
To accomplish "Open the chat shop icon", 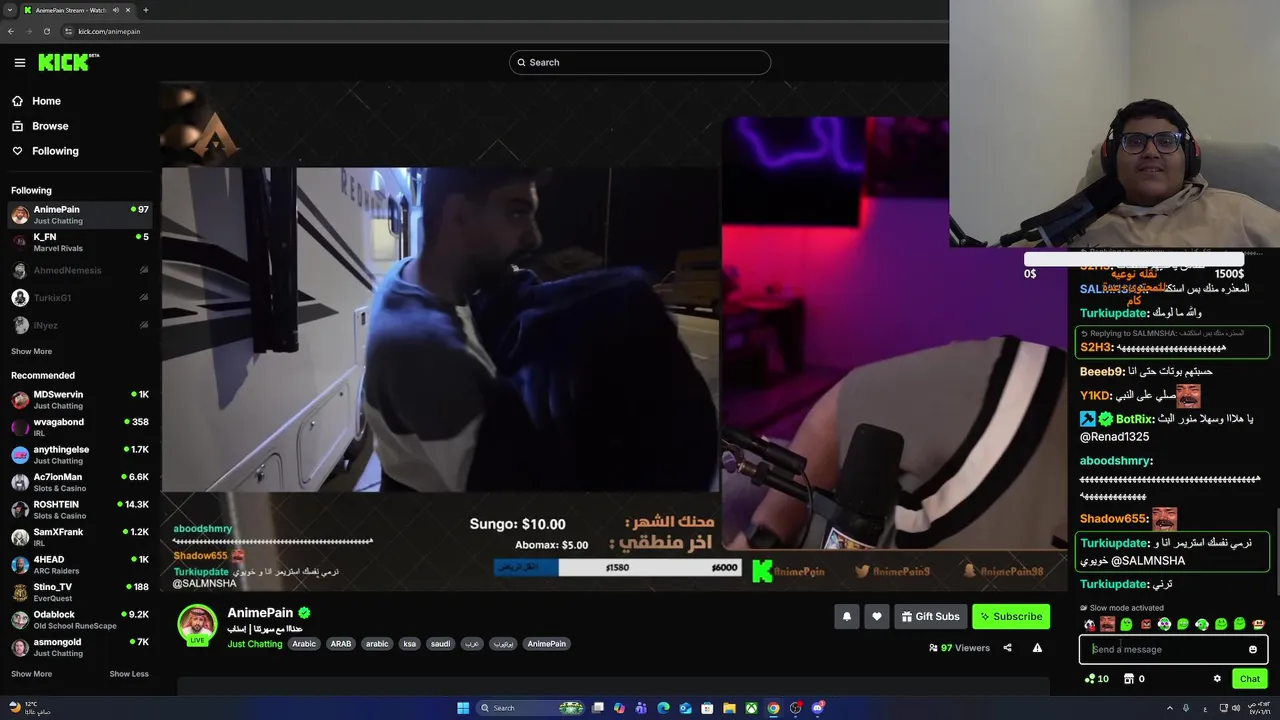I will click(1129, 679).
